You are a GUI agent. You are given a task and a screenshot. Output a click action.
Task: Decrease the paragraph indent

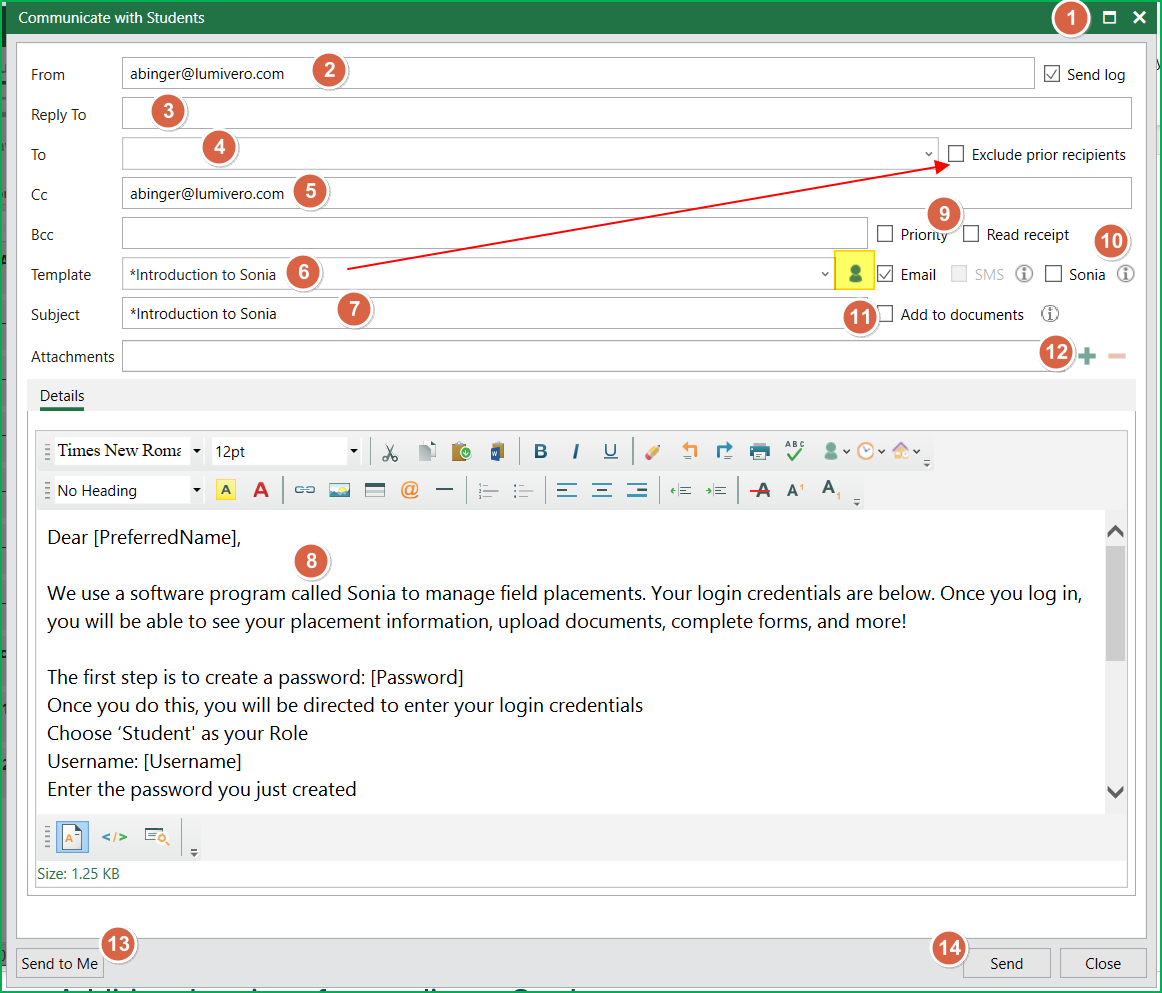(680, 491)
